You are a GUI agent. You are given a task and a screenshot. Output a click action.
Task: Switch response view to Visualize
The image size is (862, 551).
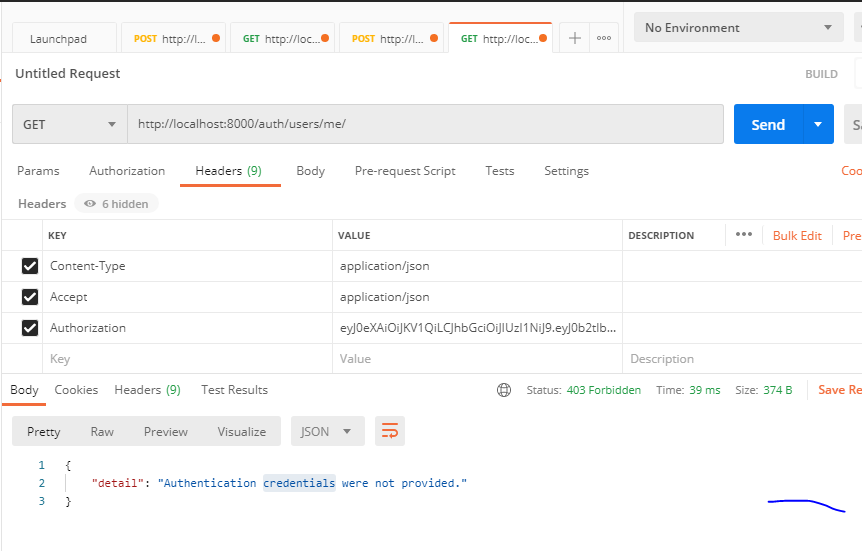coord(241,432)
